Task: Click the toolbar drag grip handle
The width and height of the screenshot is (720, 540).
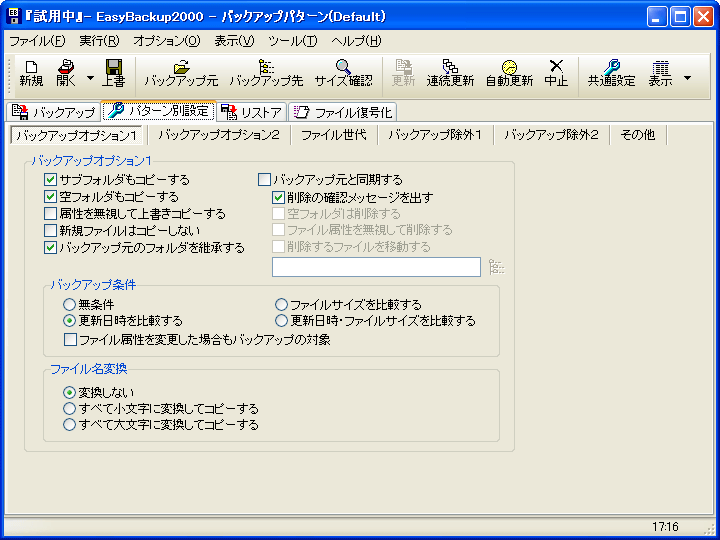Action: (x=11, y=76)
